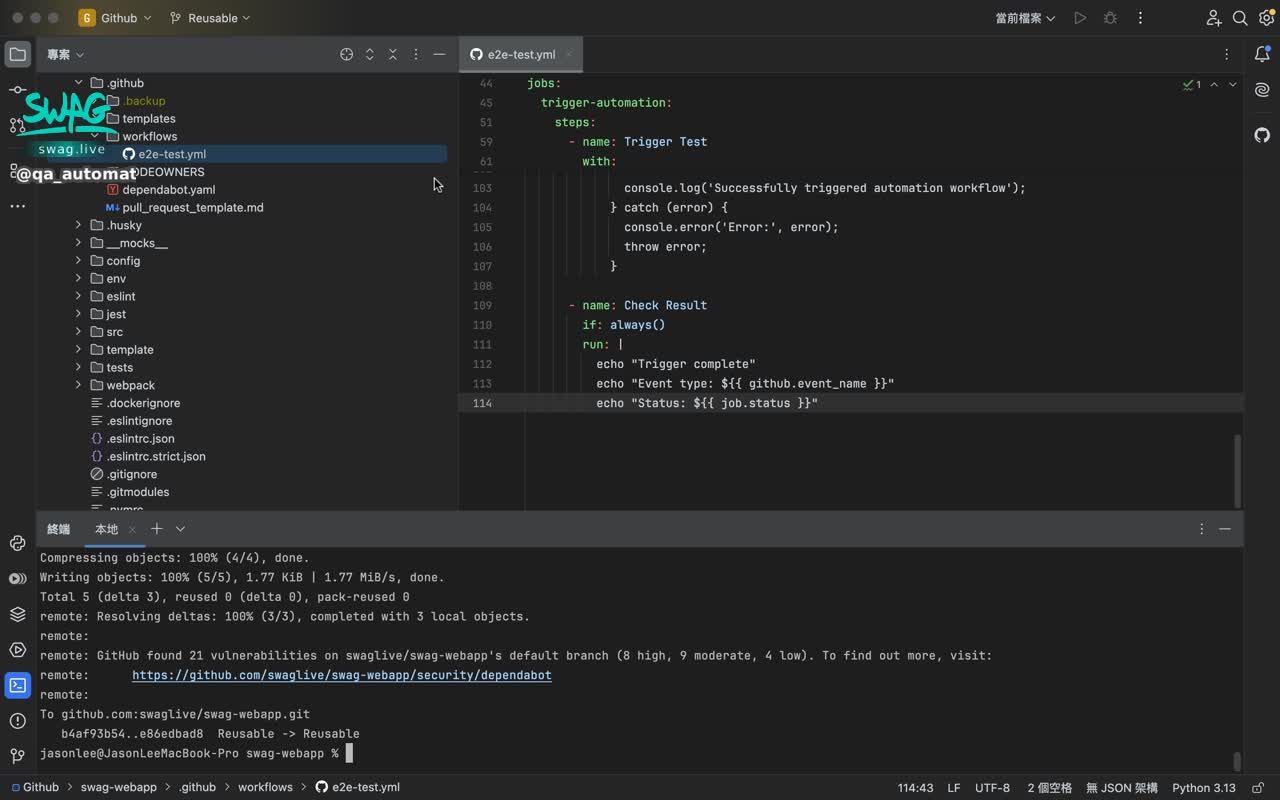Image resolution: width=1280 pixels, height=800 pixels.
Task: Select pull_request_template.md file
Action: point(193,208)
